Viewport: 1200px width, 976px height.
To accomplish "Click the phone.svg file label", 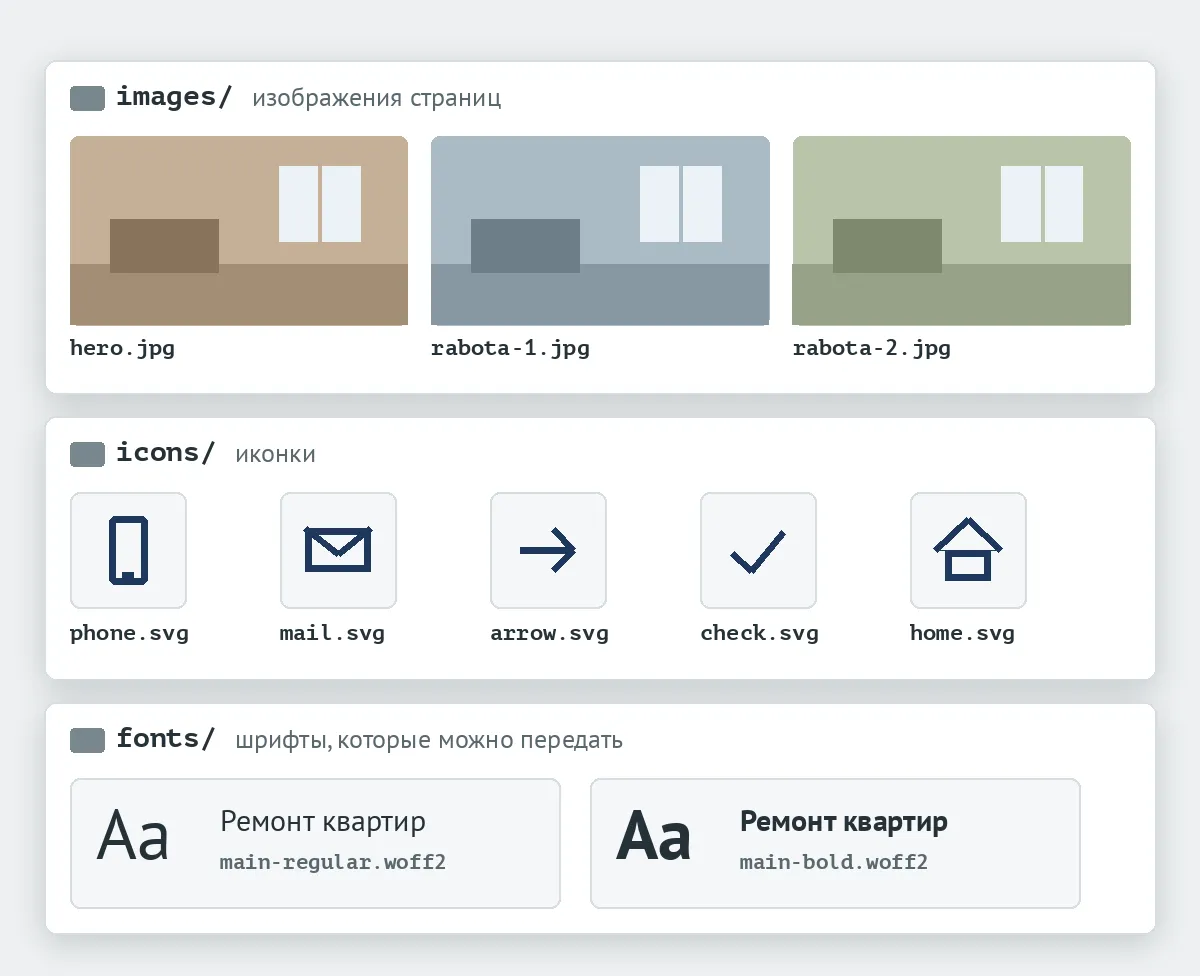I will coord(129,633).
